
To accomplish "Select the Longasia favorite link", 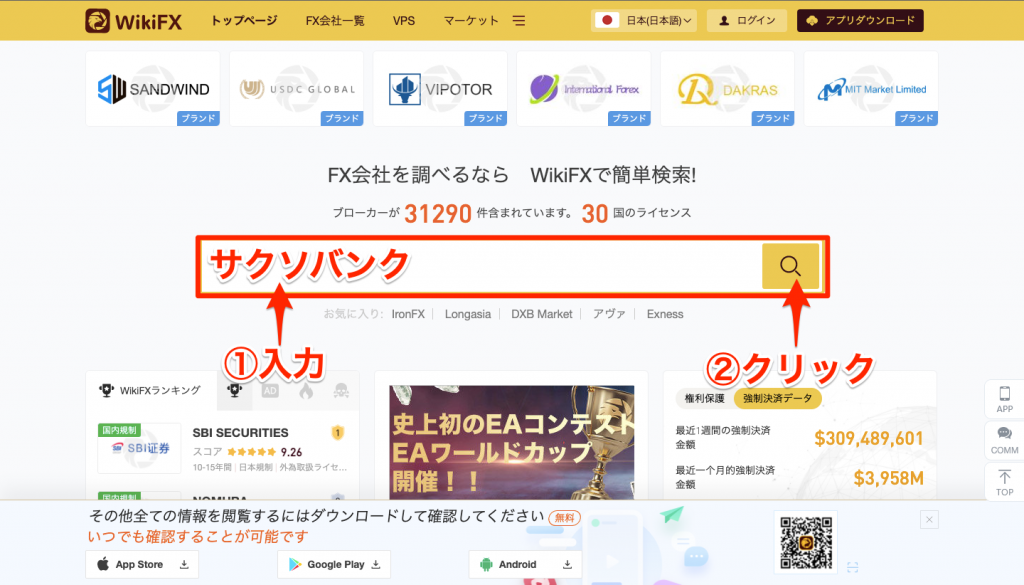I will 468,314.
